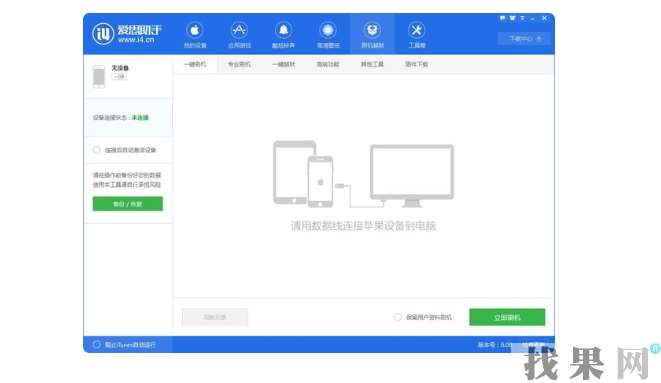Open the App Games store icon

point(239,34)
